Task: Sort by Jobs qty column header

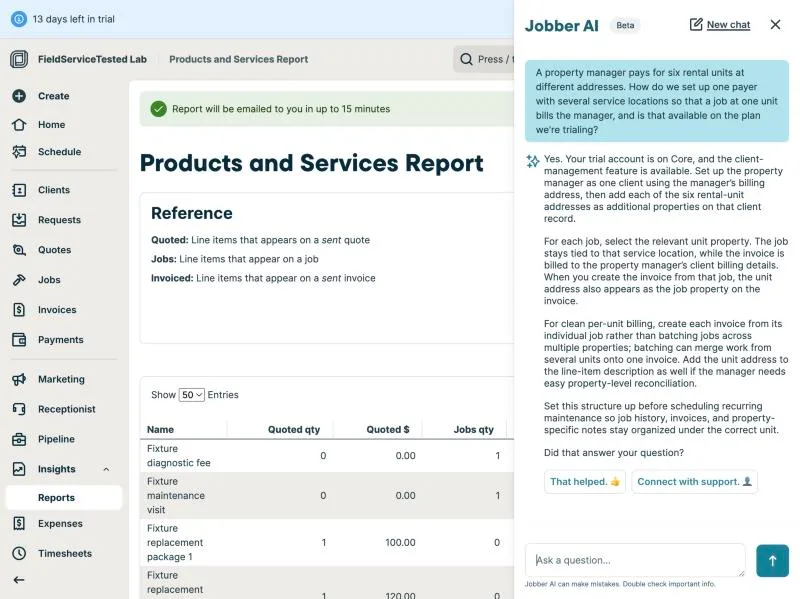Action: click(x=473, y=430)
